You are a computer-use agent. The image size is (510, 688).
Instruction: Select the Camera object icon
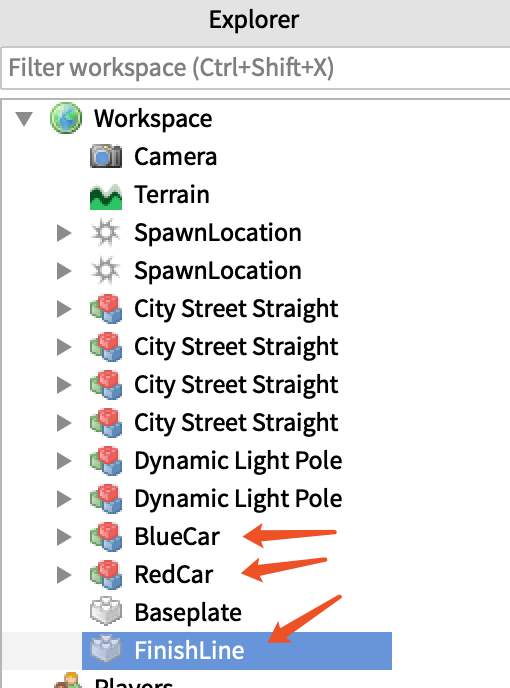(x=106, y=156)
